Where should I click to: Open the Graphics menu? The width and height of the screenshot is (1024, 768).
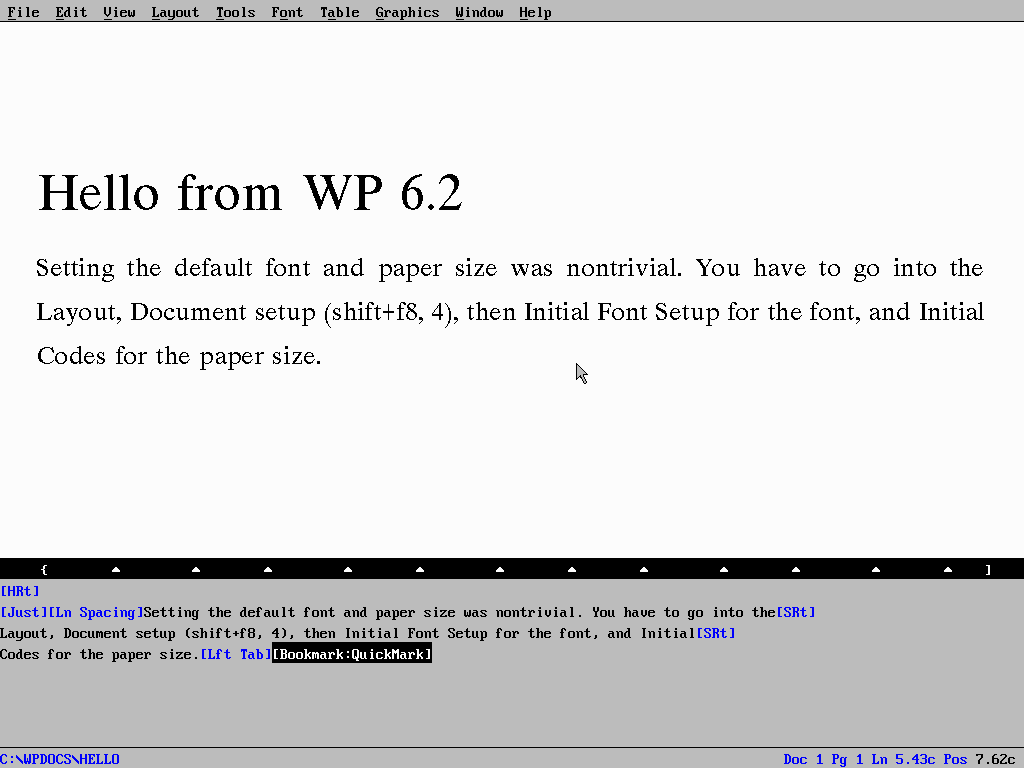coord(407,12)
